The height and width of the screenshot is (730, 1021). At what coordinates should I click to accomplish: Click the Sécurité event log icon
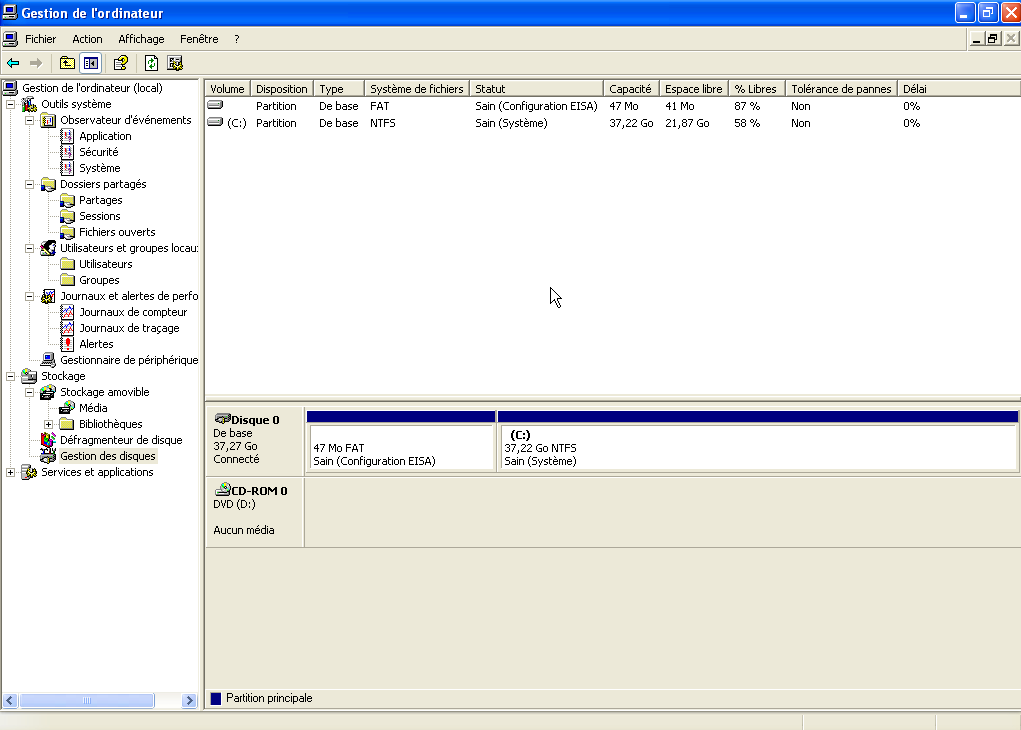[67, 152]
